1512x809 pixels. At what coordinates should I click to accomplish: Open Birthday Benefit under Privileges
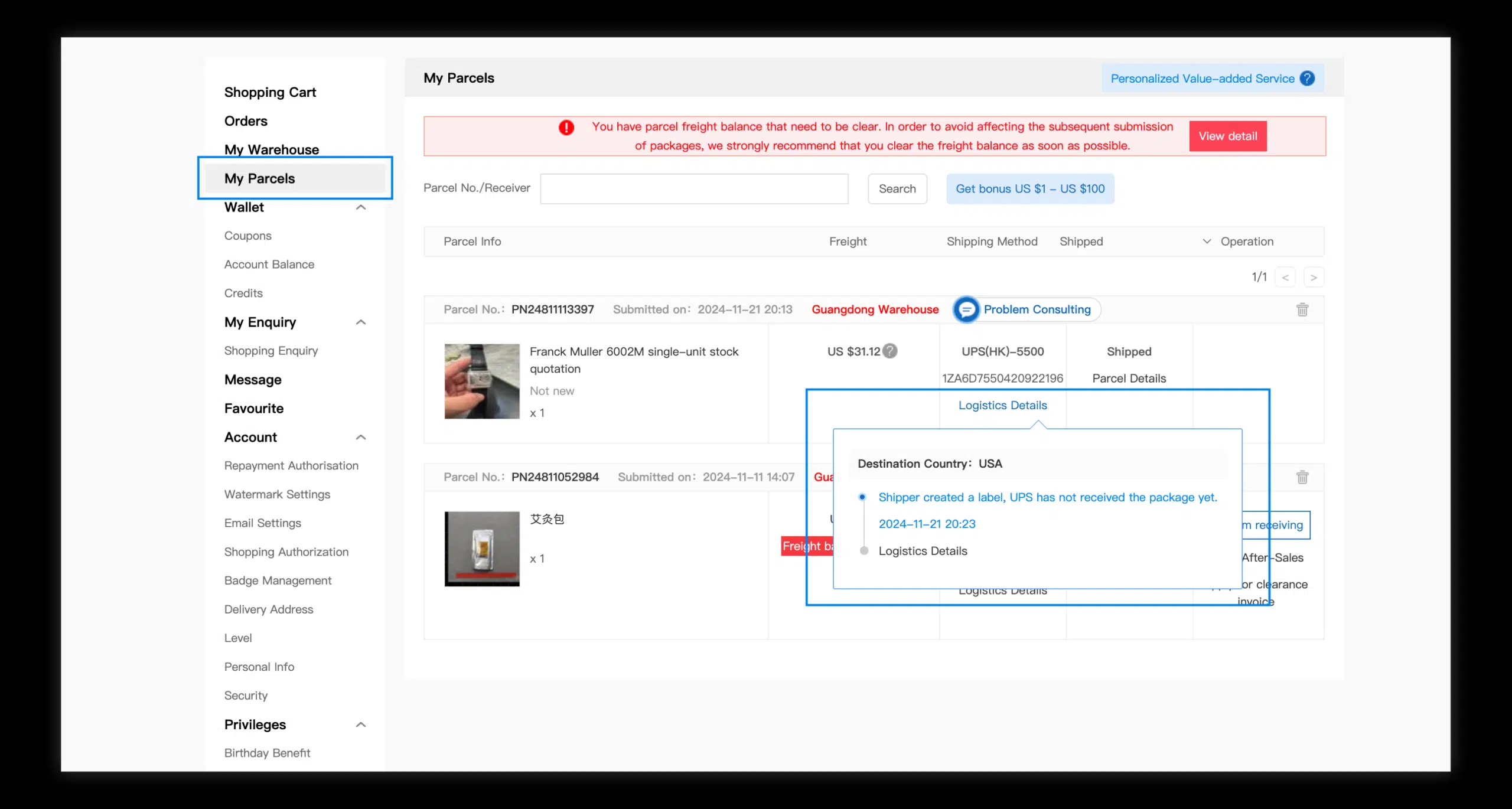pos(267,753)
